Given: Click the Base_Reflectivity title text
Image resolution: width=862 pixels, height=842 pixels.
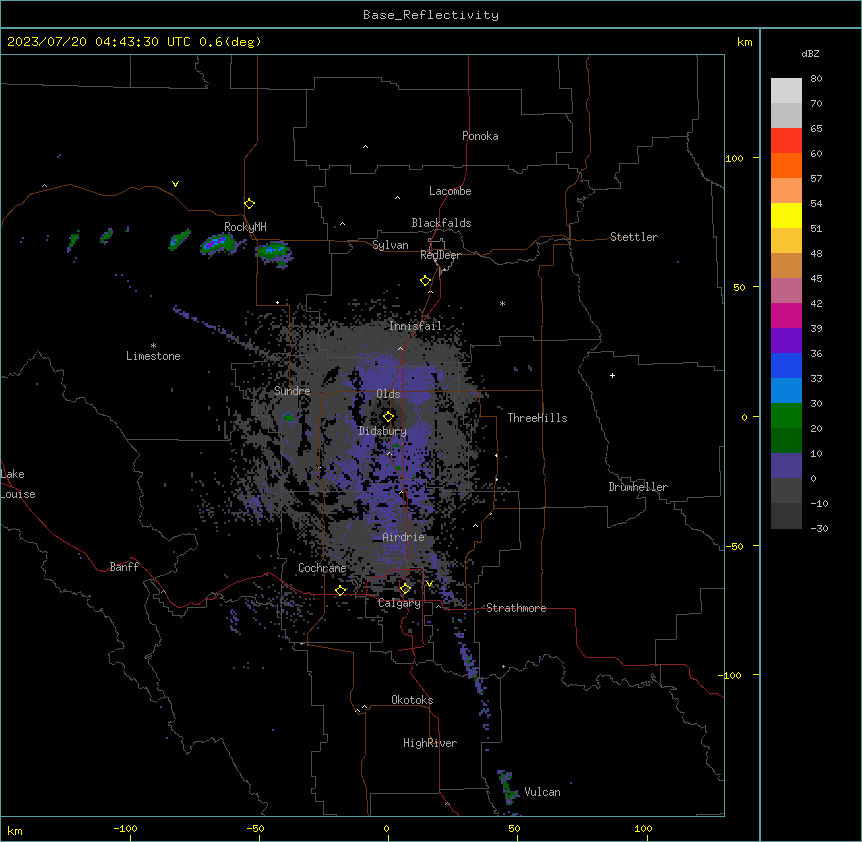Looking at the screenshot, I should (431, 15).
